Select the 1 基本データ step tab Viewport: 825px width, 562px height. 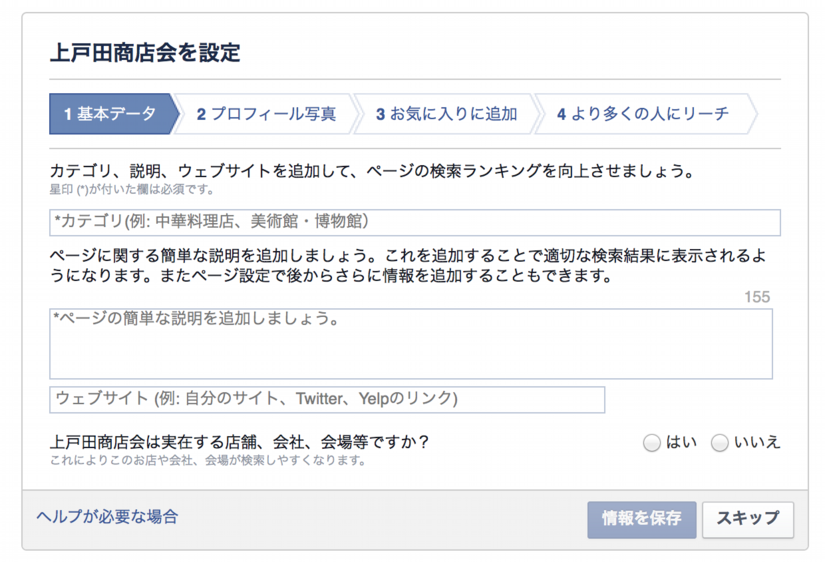[x=110, y=114]
